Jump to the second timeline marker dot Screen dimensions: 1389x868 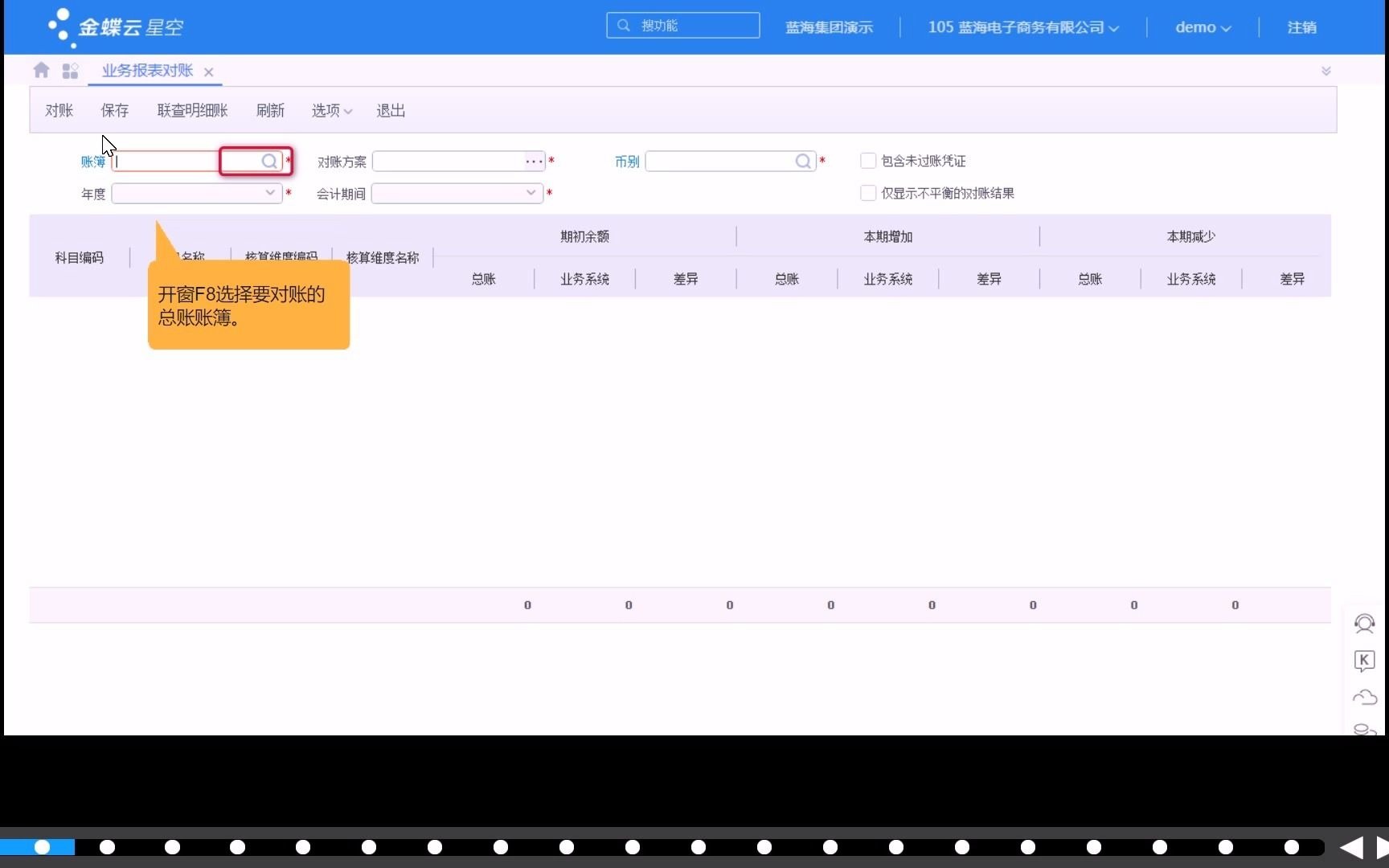point(107,847)
